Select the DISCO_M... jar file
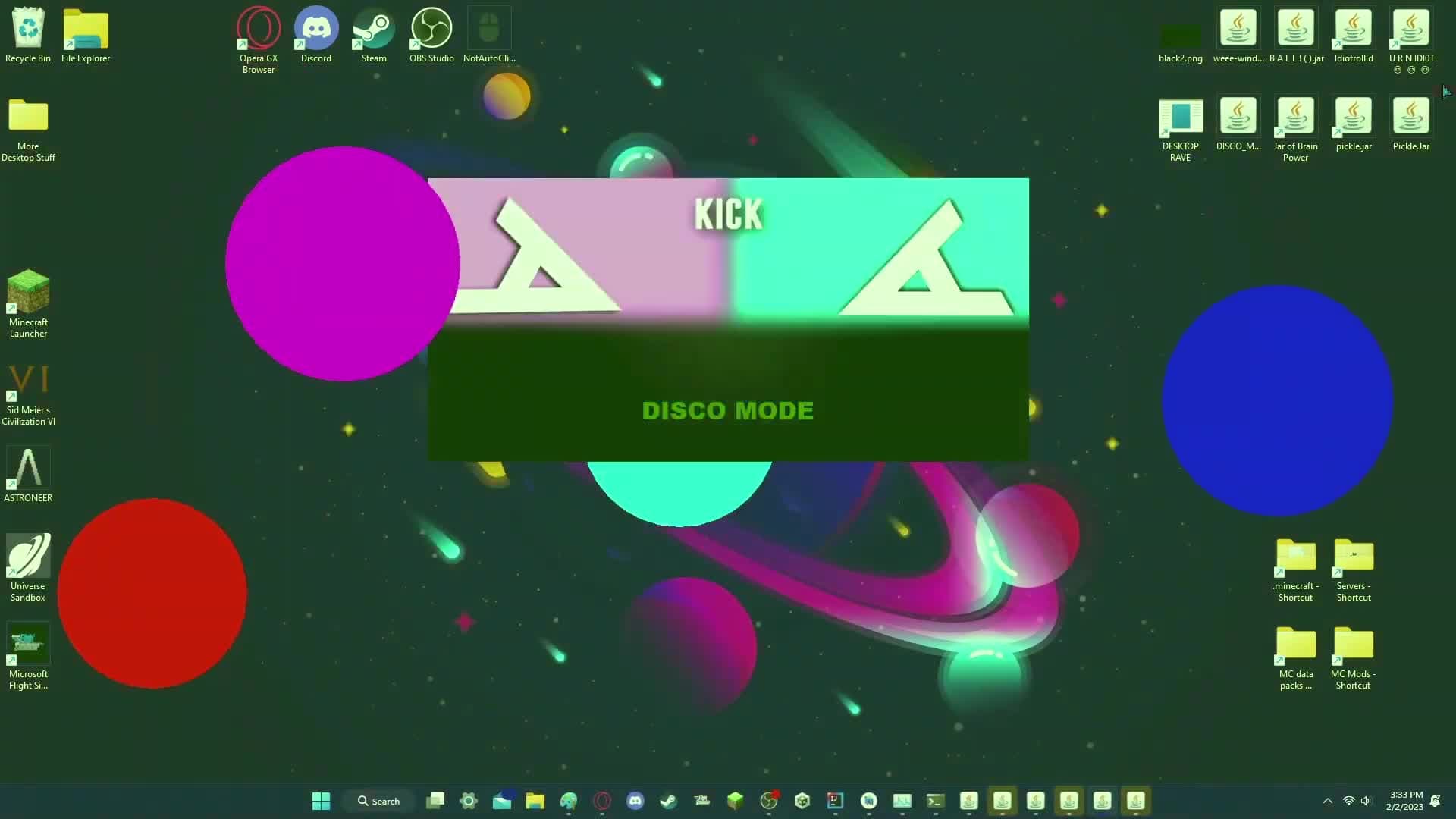The image size is (1456, 819). tap(1238, 124)
